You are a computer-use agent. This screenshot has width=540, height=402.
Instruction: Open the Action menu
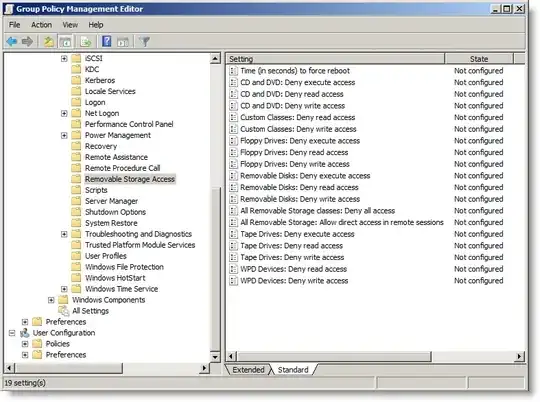(x=41, y=25)
